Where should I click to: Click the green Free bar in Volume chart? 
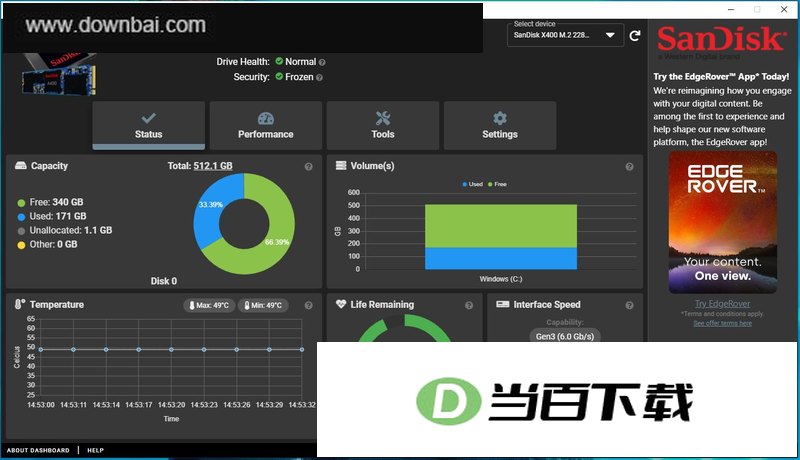(x=501, y=226)
